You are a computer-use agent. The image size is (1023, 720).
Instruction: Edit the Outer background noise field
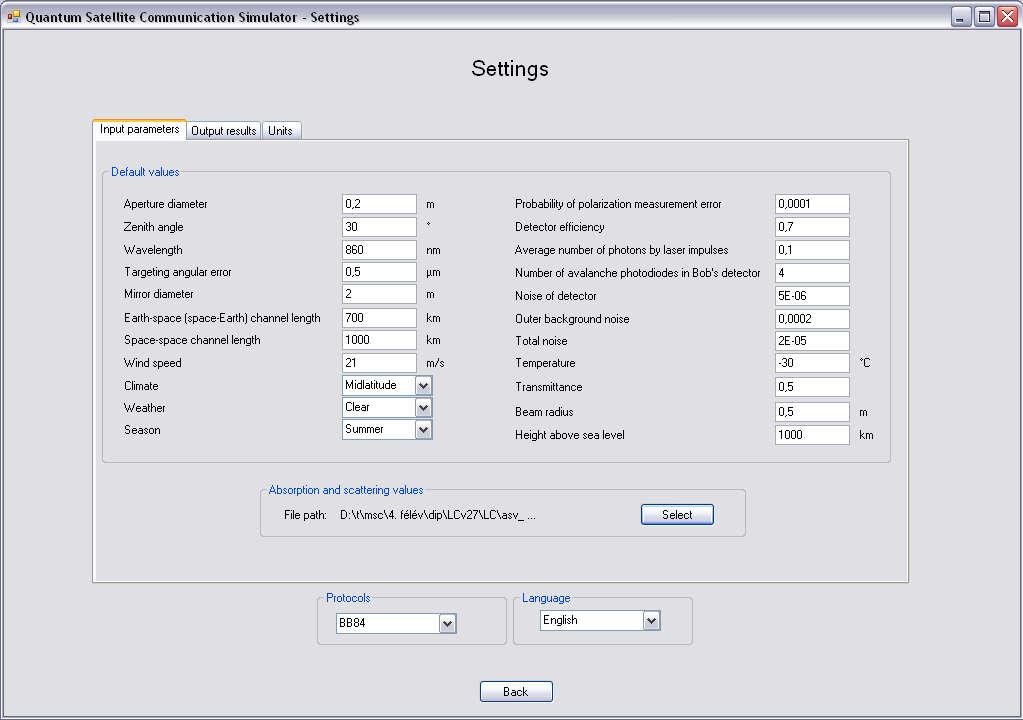pos(812,318)
